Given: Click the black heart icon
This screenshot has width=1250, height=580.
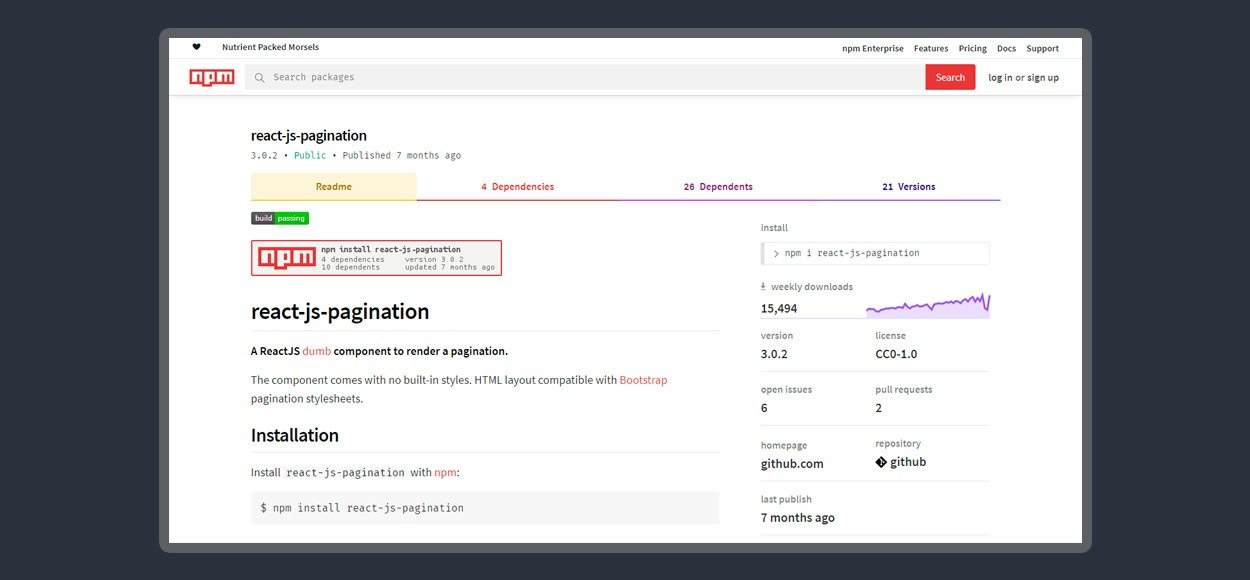Looking at the screenshot, I should (196, 47).
